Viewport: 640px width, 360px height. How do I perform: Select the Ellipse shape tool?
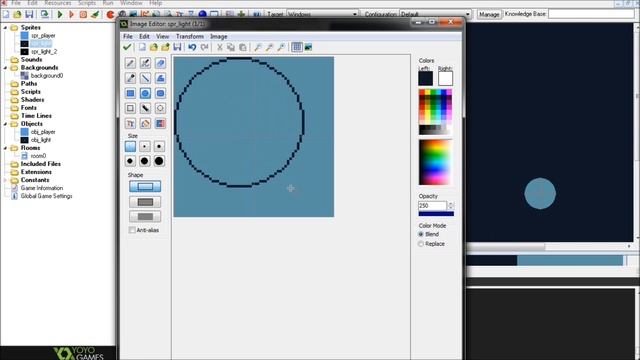pyautogui.click(x=145, y=93)
